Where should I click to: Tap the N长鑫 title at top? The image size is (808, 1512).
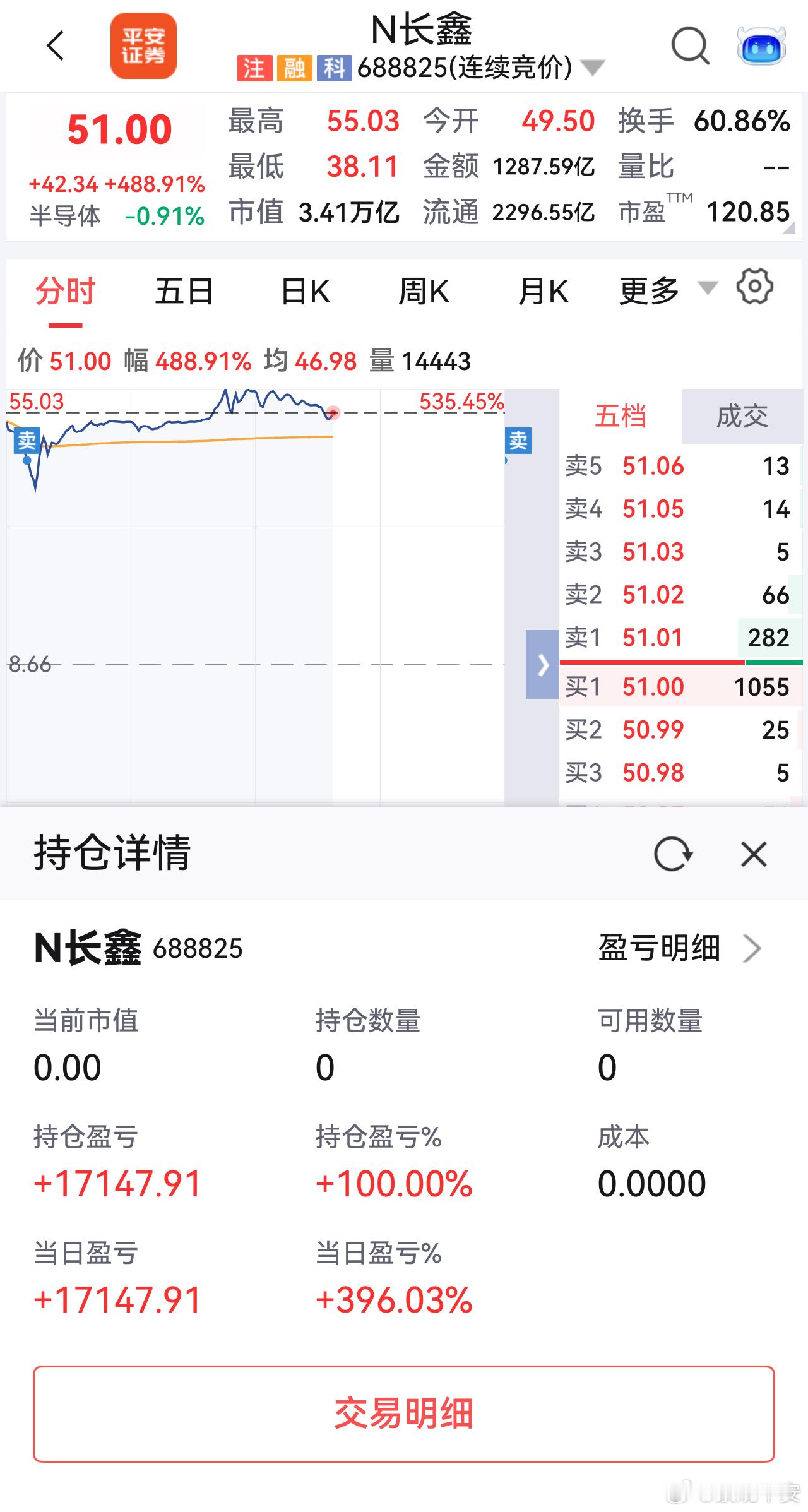pos(421,30)
